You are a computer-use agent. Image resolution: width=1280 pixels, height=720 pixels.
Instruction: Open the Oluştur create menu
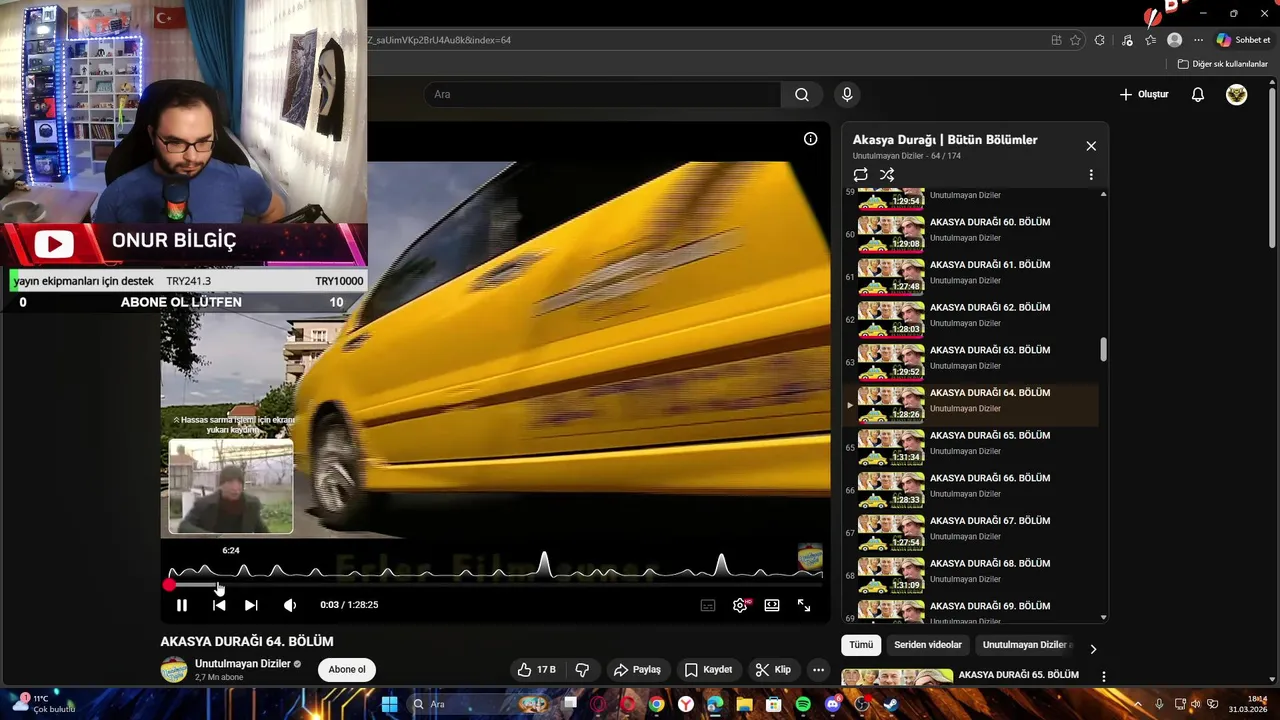1143,94
